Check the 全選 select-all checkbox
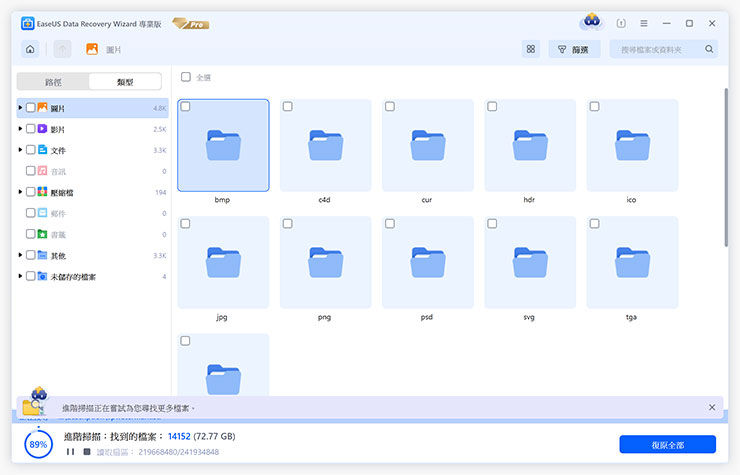This screenshot has height=475, width=740. [x=185, y=77]
